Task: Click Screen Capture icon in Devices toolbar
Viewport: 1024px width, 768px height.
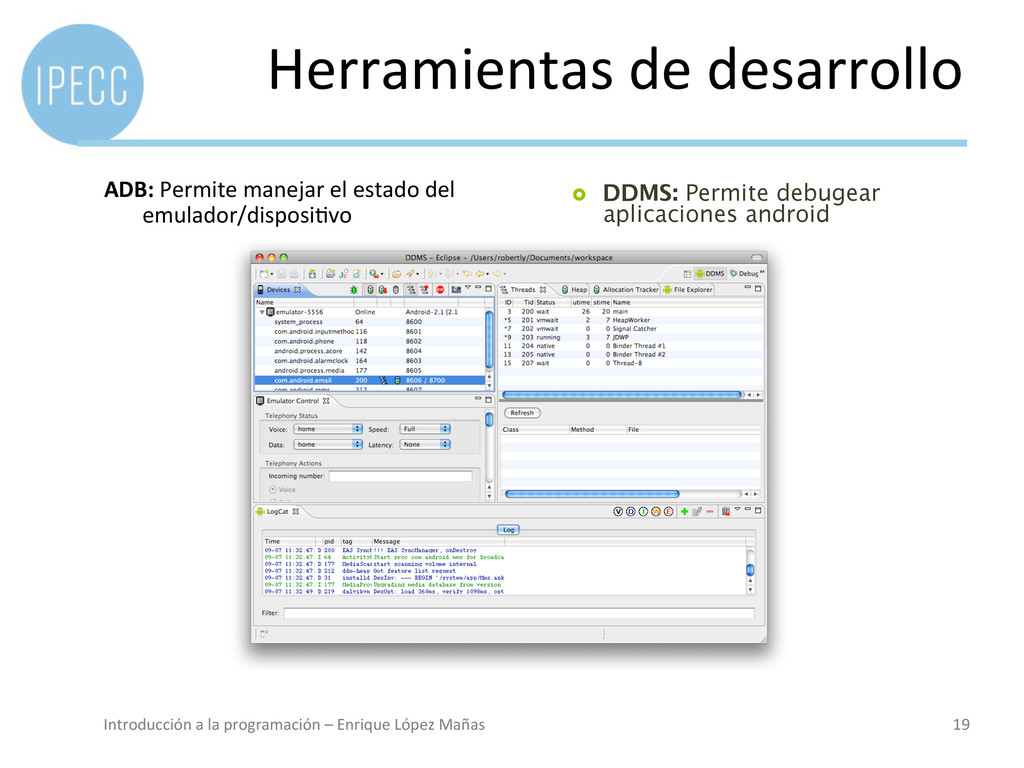Action: click(456, 290)
